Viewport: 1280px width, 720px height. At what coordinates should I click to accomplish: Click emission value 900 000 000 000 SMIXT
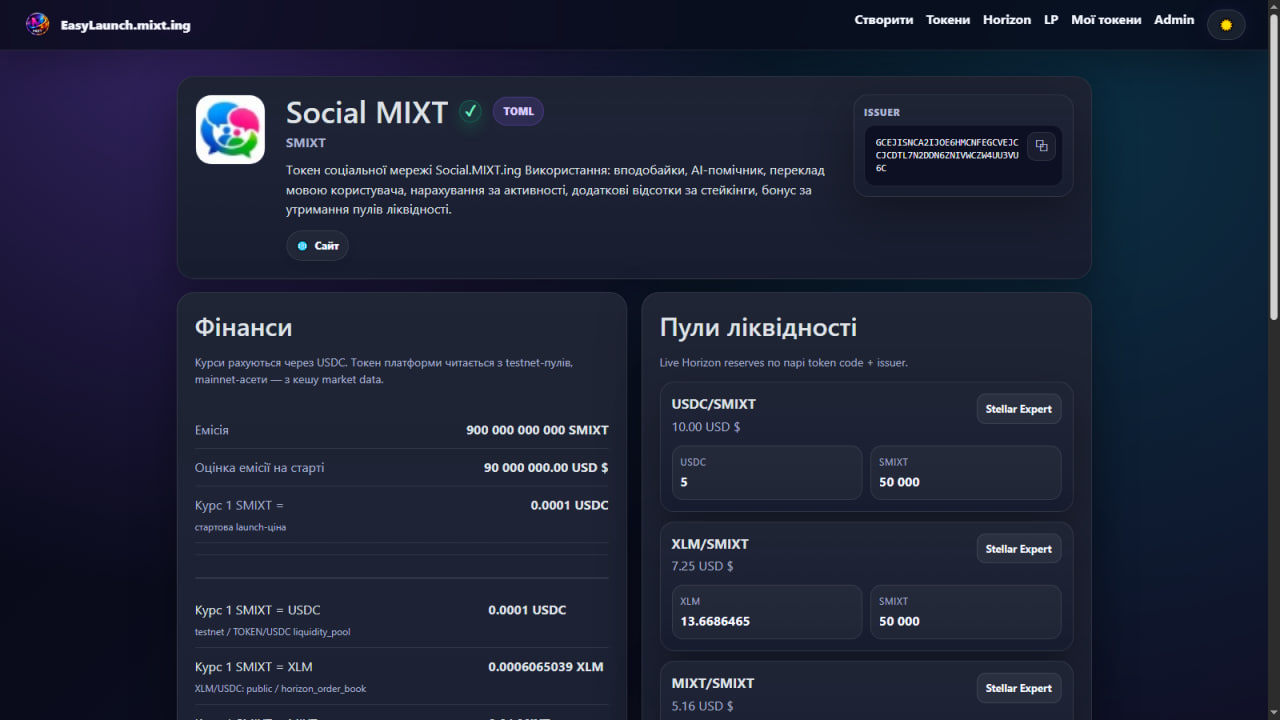(537, 430)
